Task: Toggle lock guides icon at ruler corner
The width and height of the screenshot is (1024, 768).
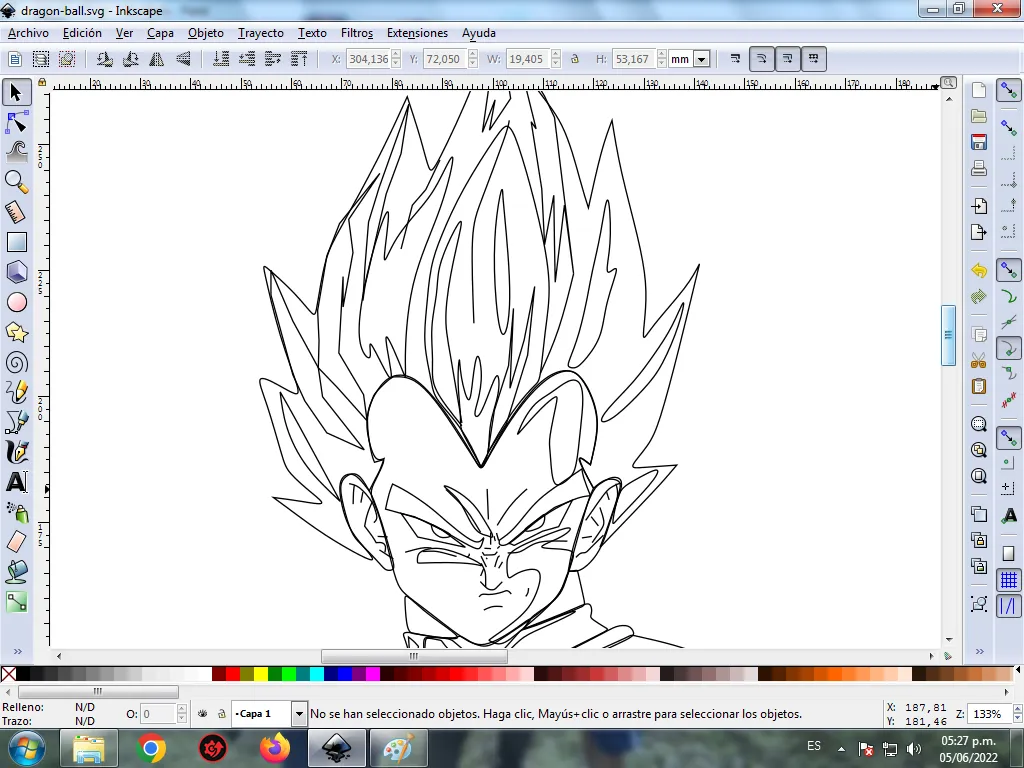Action: [42, 83]
